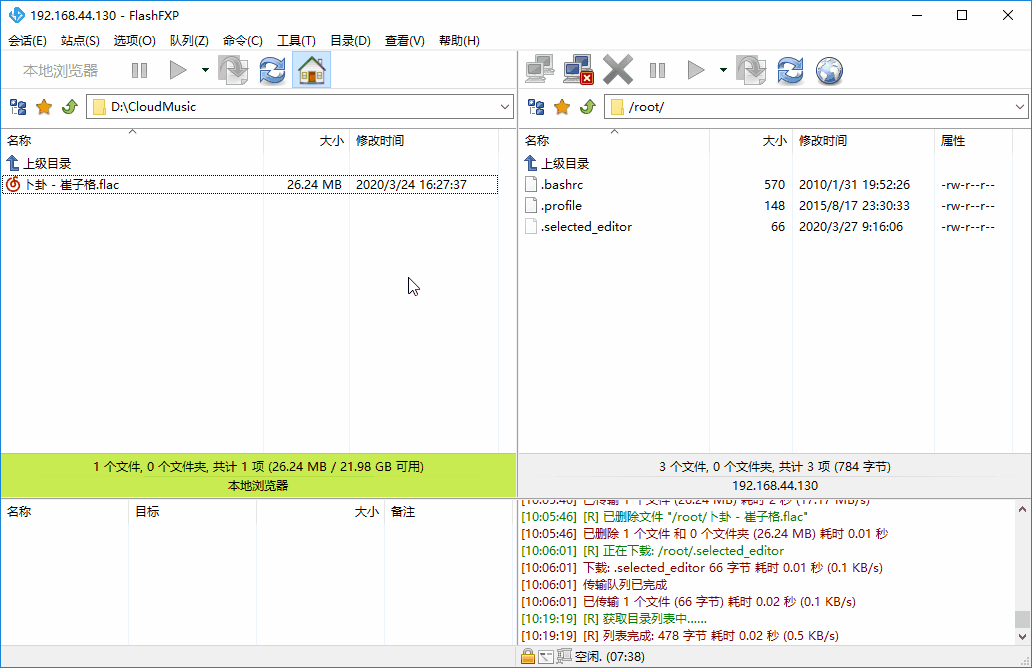
Task: Open the 命令(C) menu
Action: tap(243, 41)
